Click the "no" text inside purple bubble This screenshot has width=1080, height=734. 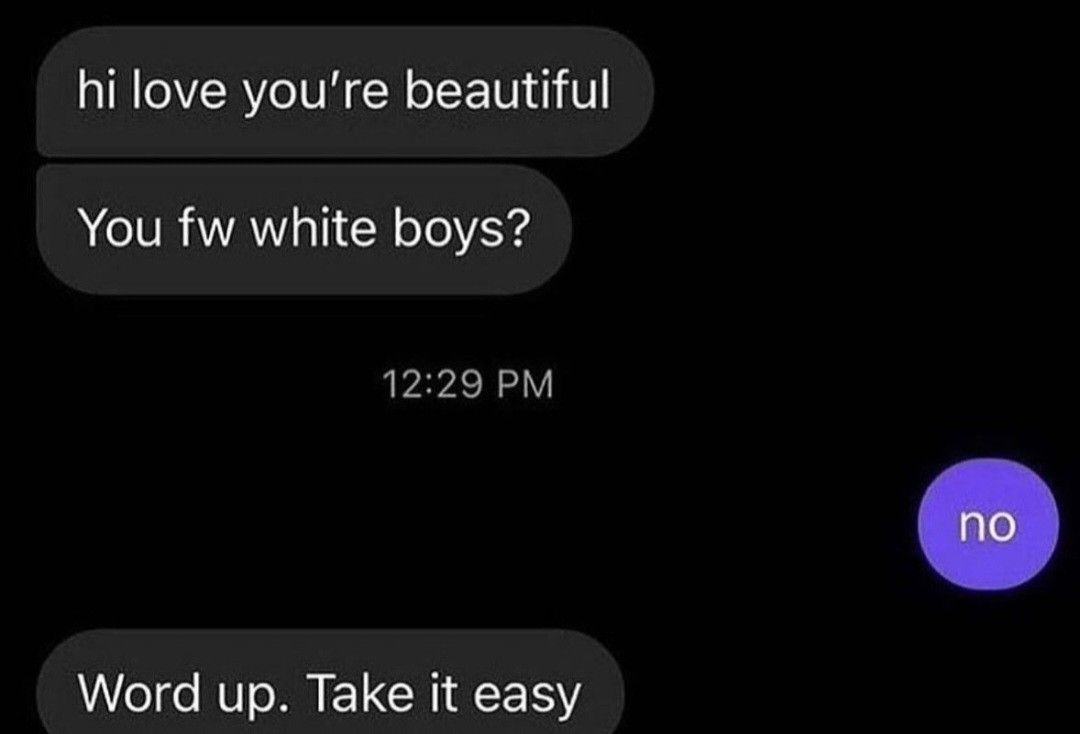988,525
